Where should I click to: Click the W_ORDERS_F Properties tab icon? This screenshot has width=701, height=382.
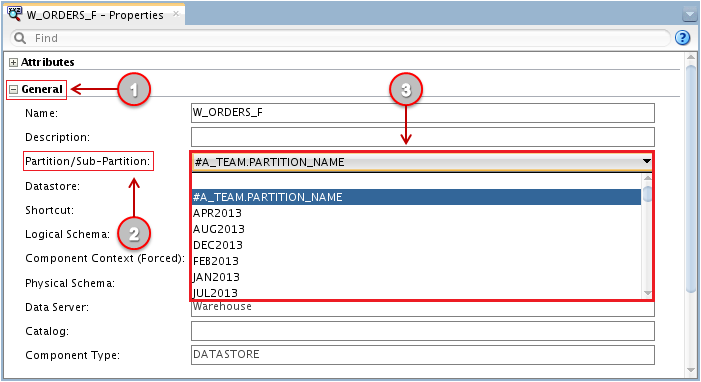[14, 13]
